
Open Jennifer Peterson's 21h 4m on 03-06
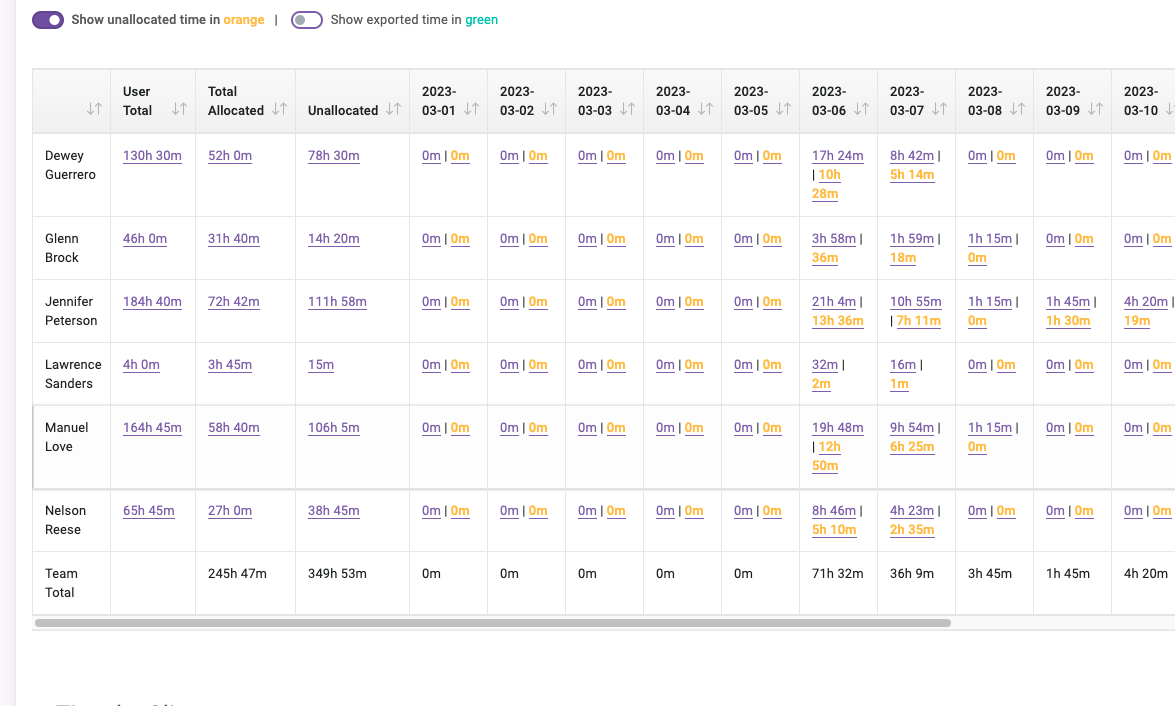[833, 302]
